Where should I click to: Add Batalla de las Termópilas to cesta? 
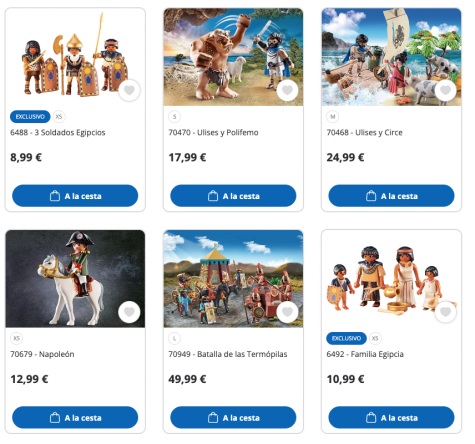(233, 417)
